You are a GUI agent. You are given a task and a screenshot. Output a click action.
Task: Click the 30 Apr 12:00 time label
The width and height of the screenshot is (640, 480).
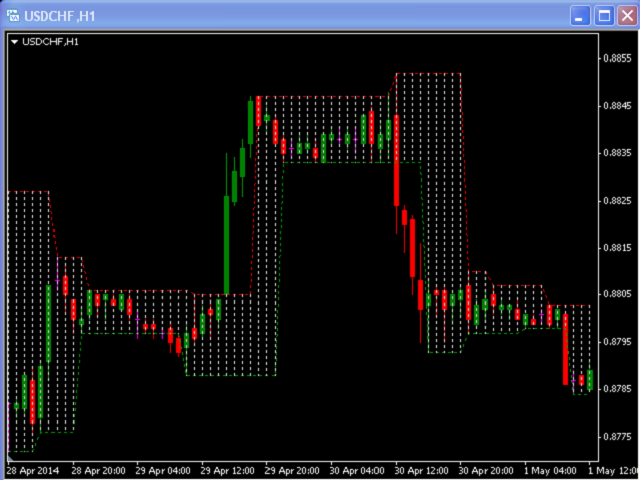point(421,471)
